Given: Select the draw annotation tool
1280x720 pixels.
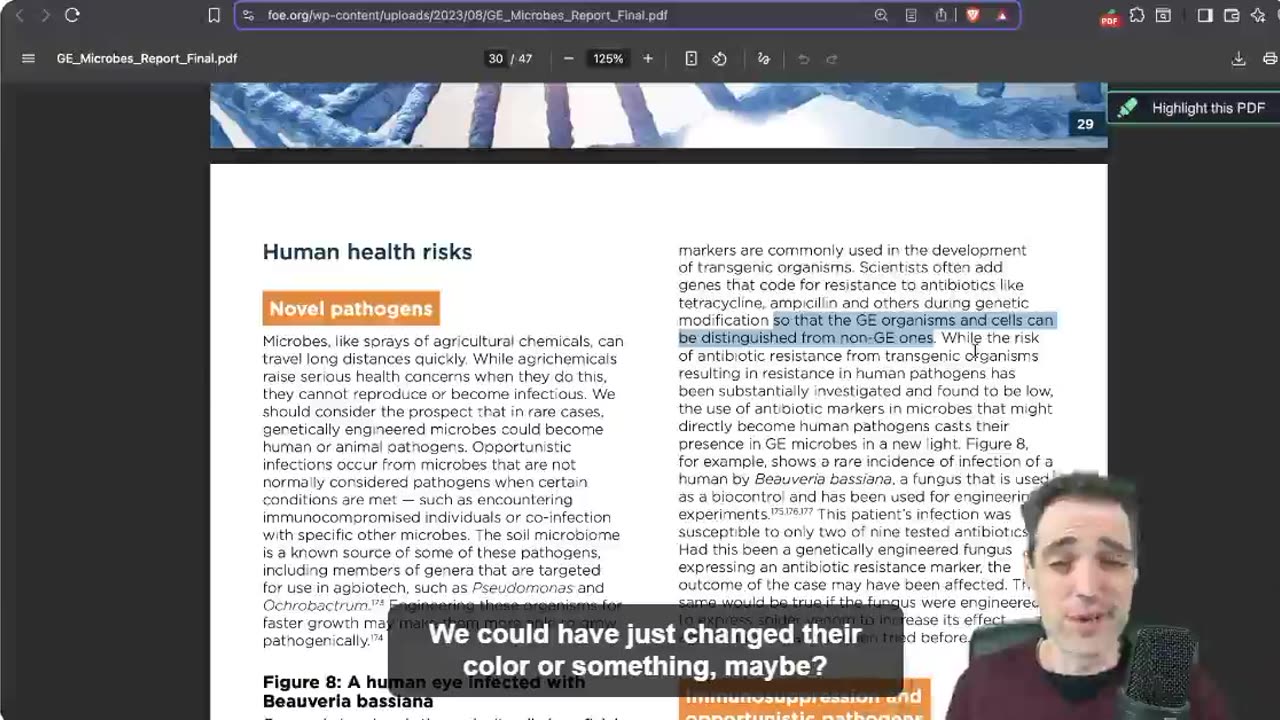Looking at the screenshot, I should tap(764, 59).
